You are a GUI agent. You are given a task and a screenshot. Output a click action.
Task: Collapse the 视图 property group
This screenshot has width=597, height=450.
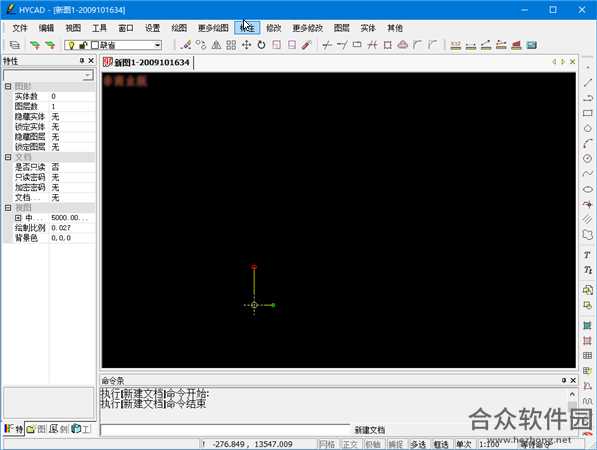(x=8, y=208)
